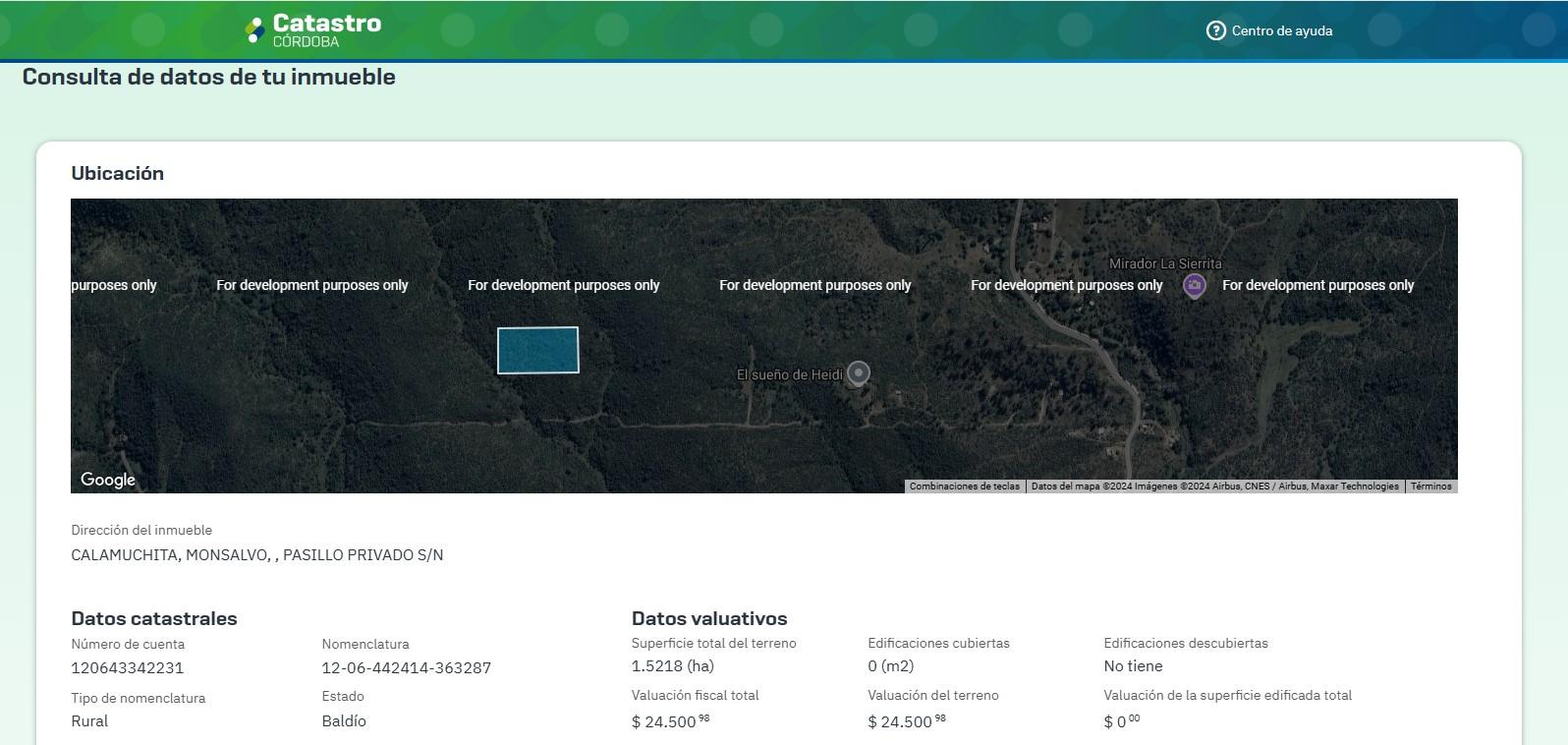This screenshot has height=745, width=1568.
Task: Click the Edificaciones descubiertas label
Action: click(1186, 644)
